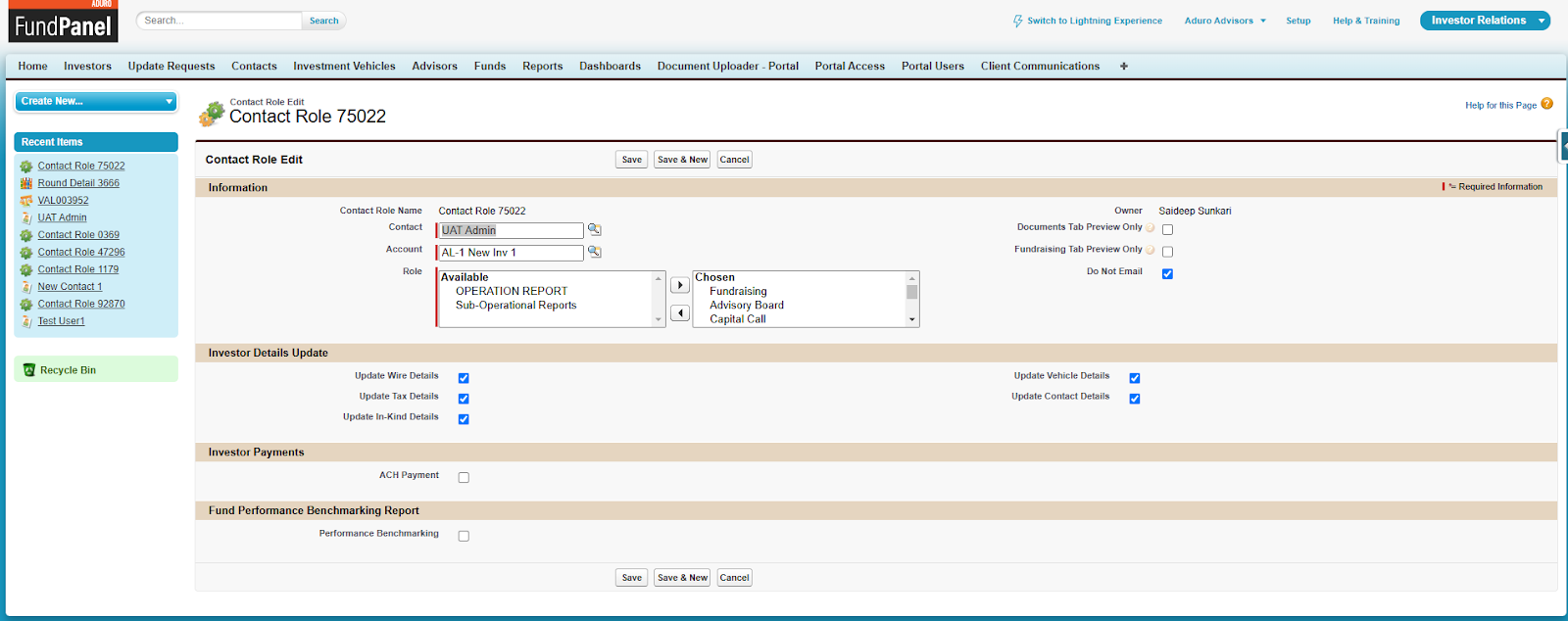Check Documents Tab Preview Only checkbox
This screenshot has width=1568, height=621.
1167,229
